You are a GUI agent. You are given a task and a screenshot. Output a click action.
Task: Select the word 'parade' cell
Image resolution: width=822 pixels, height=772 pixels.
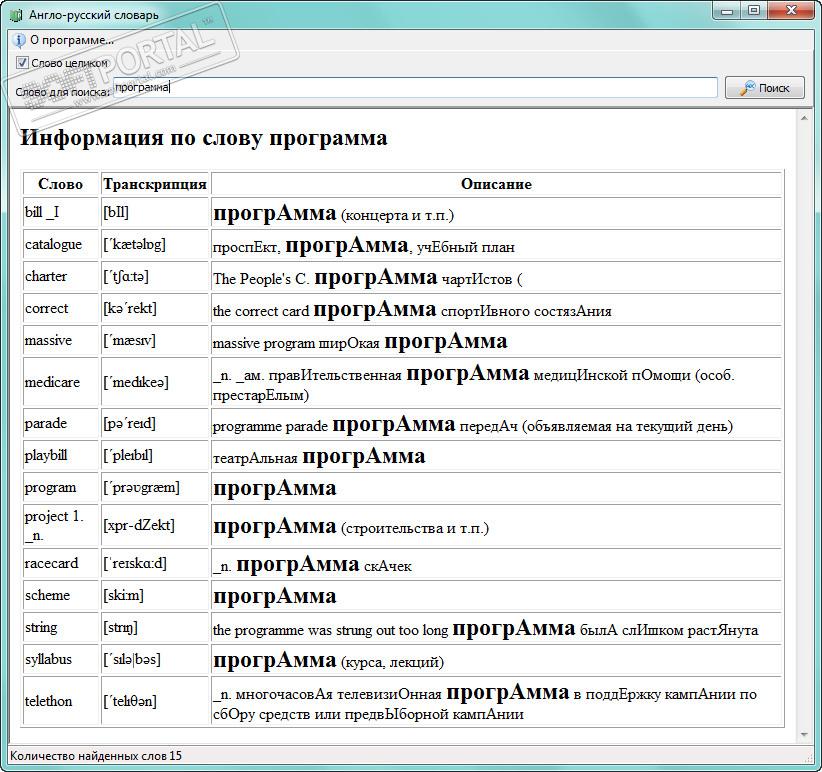[61, 423]
